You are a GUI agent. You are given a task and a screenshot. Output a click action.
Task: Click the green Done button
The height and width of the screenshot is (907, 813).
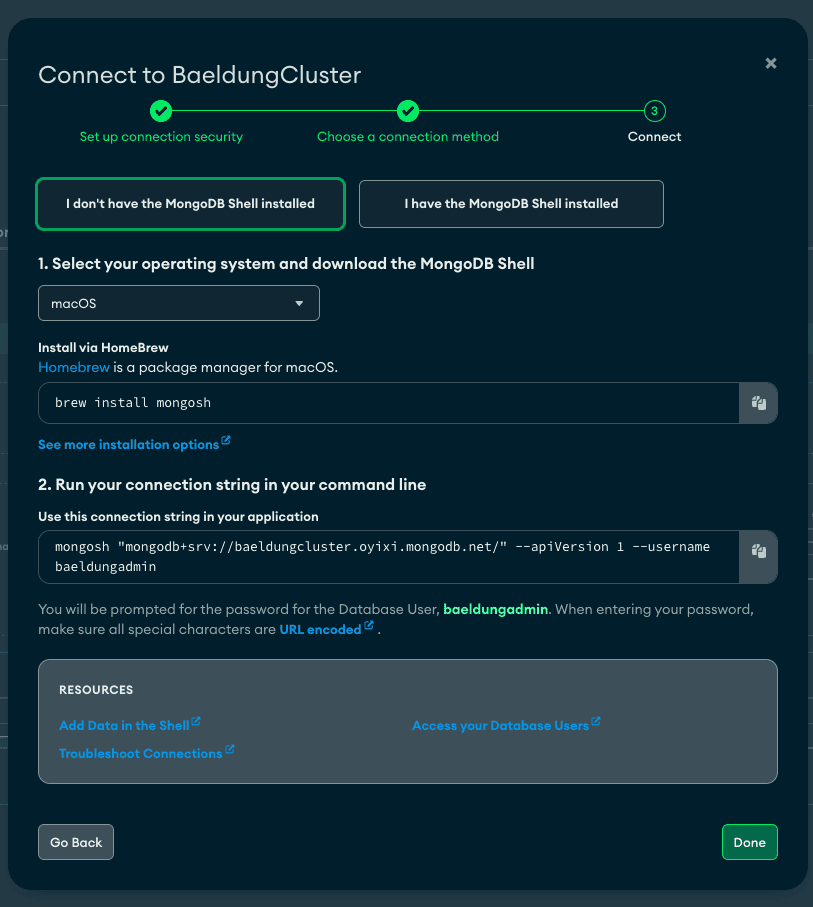(x=749, y=842)
